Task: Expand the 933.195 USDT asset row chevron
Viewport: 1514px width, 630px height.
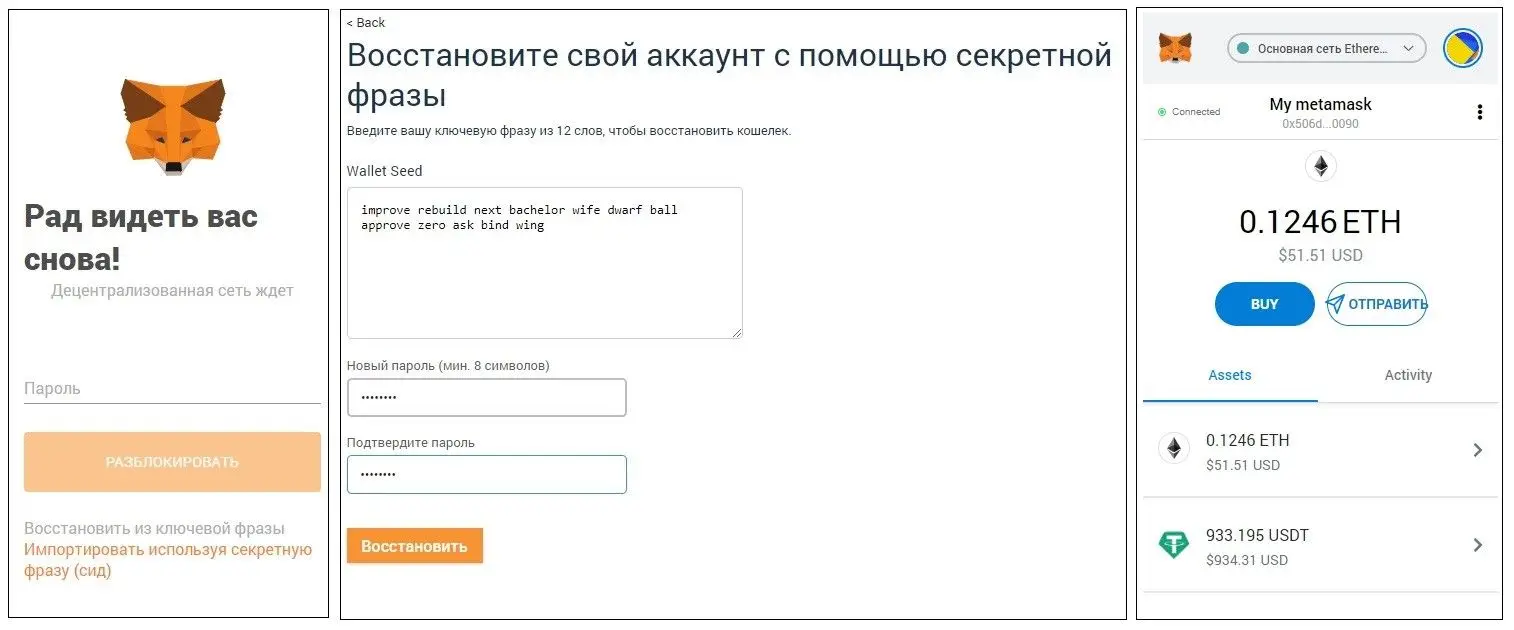Action: tap(1477, 545)
